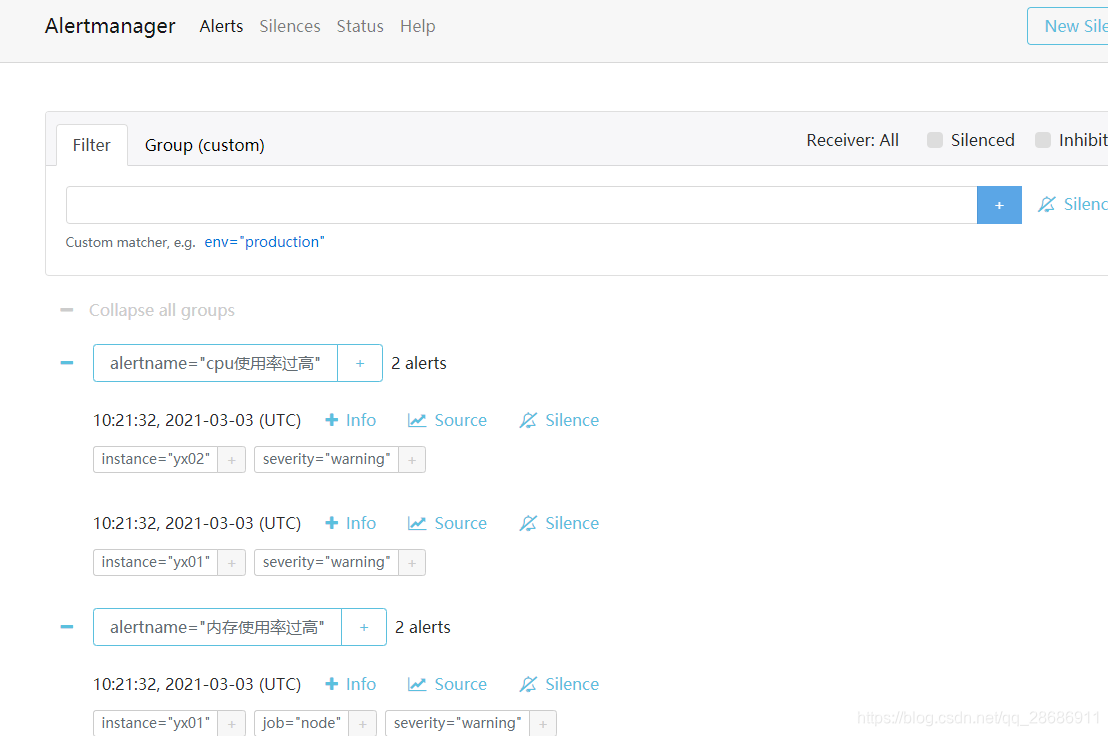Image resolution: width=1108 pixels, height=736 pixels.
Task: Click severity="warning" label of the yx02 alert
Action: click(326, 459)
